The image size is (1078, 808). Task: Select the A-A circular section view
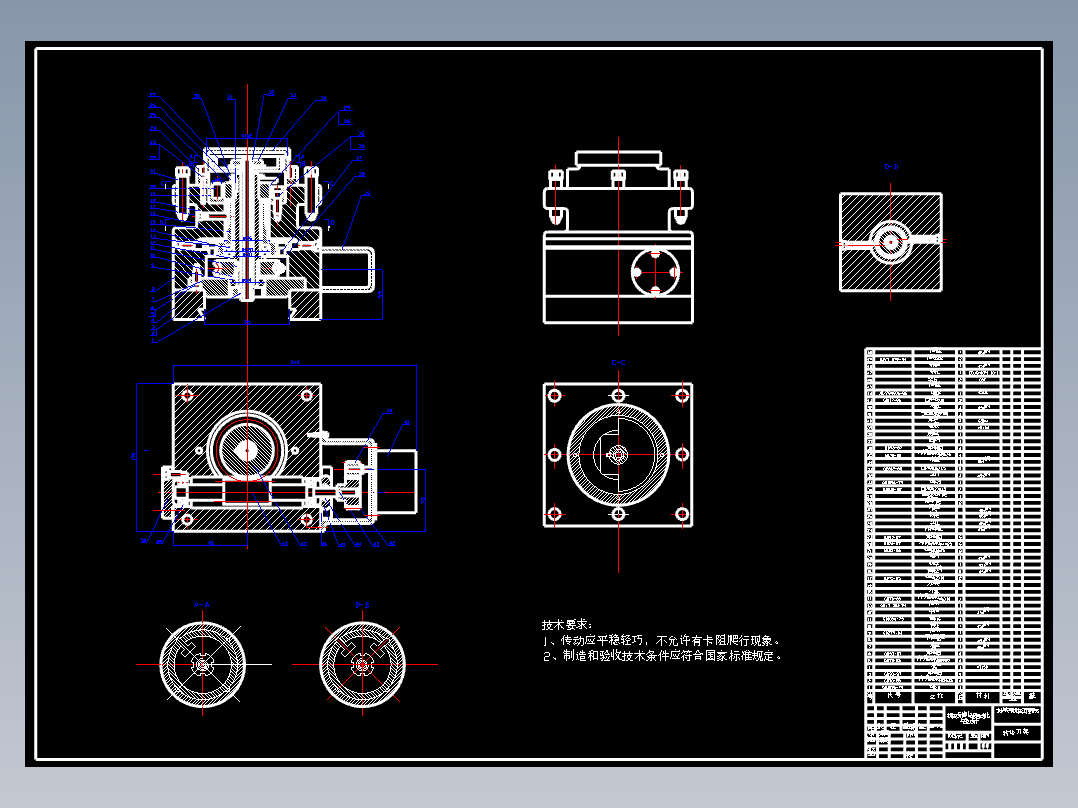coord(202,664)
